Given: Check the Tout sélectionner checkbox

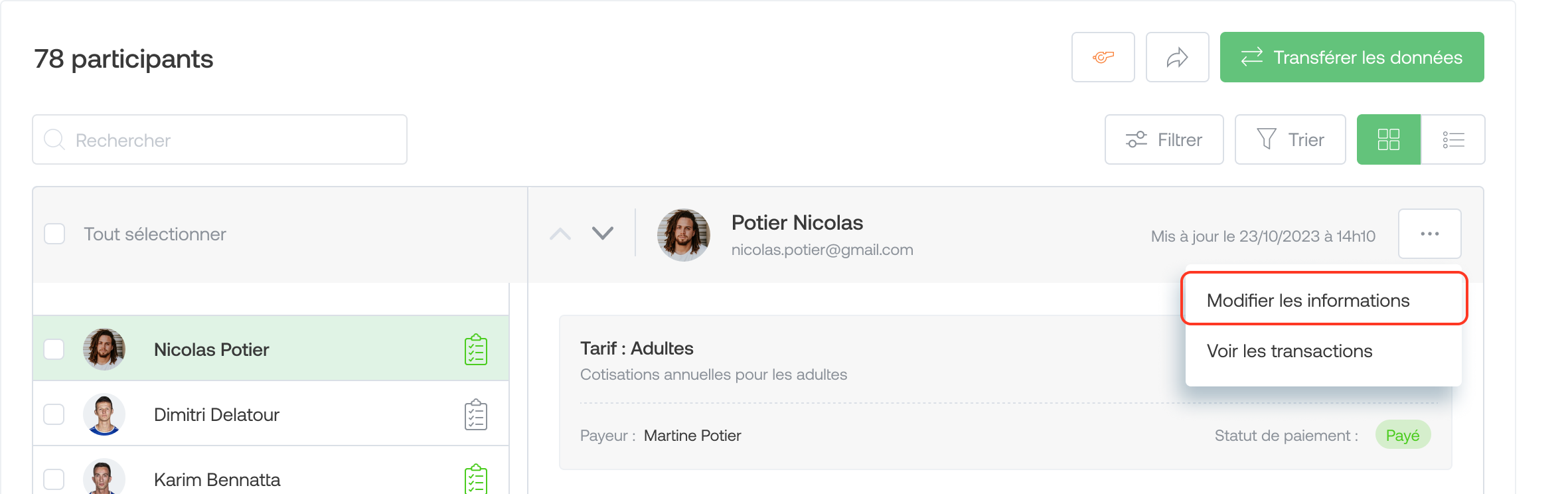Looking at the screenshot, I should pos(54,234).
